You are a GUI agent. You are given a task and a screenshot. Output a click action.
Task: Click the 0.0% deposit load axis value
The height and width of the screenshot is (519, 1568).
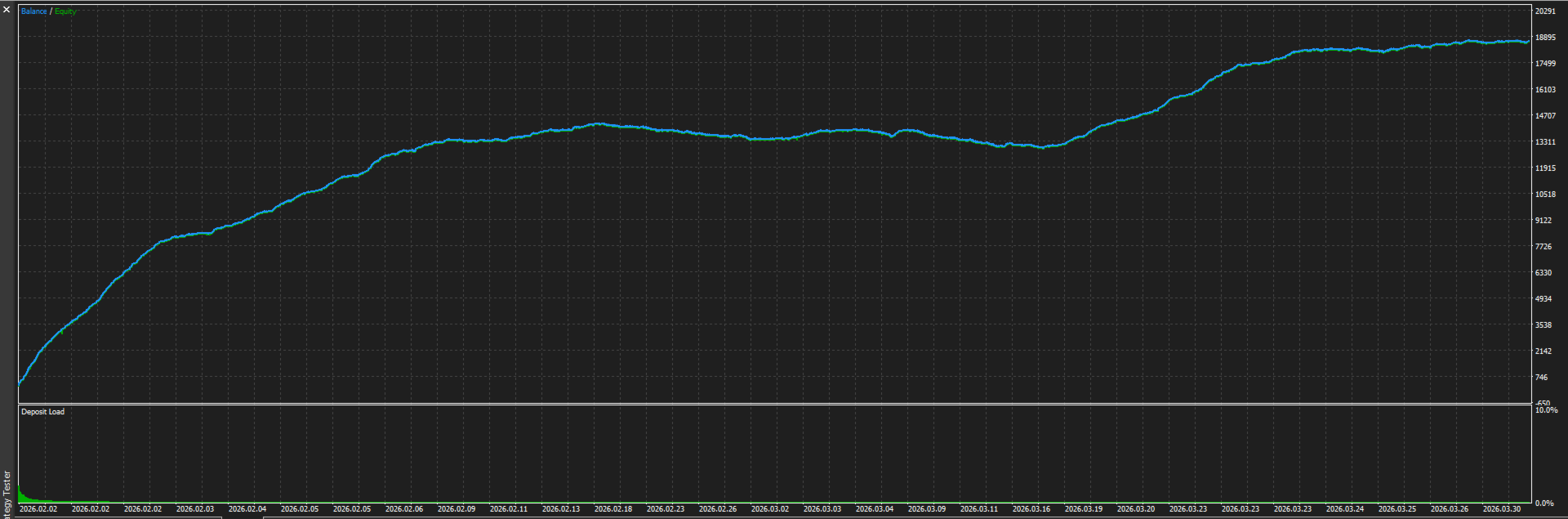coord(1544,503)
